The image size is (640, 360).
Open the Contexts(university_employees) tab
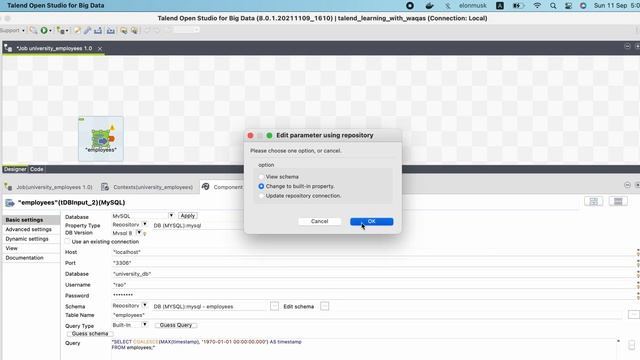147,187
